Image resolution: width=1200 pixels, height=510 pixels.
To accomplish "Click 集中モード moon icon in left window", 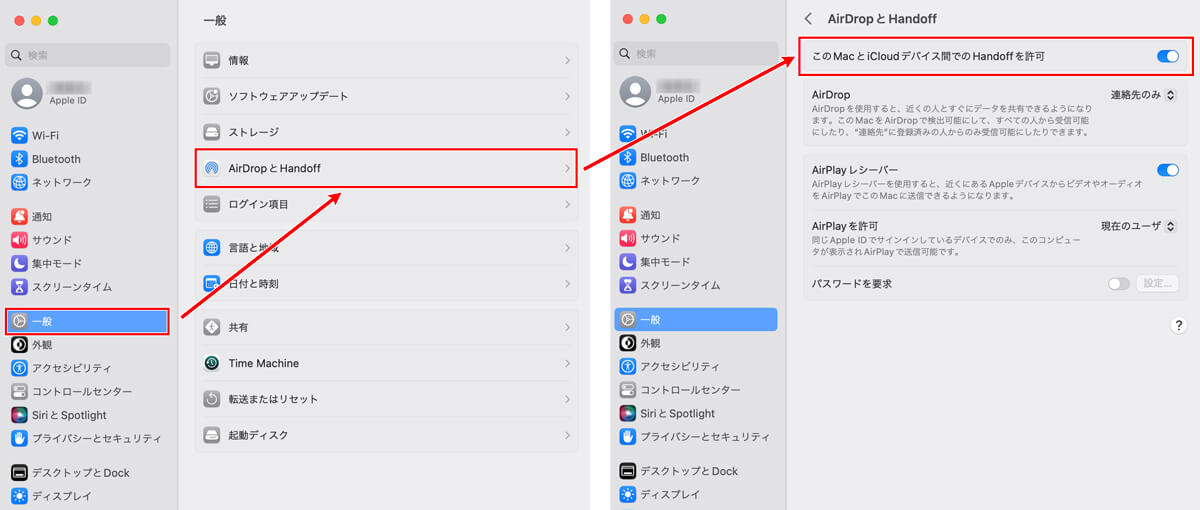I will coord(19,263).
